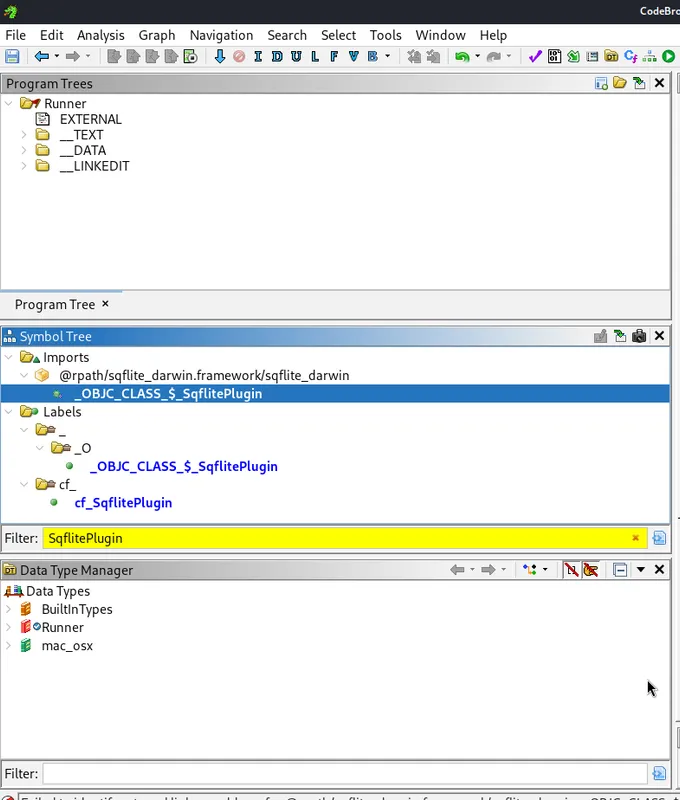The height and width of the screenshot is (800, 680).
Task: Open the Bookmark type dropdown arrow
Action: click(x=388, y=56)
